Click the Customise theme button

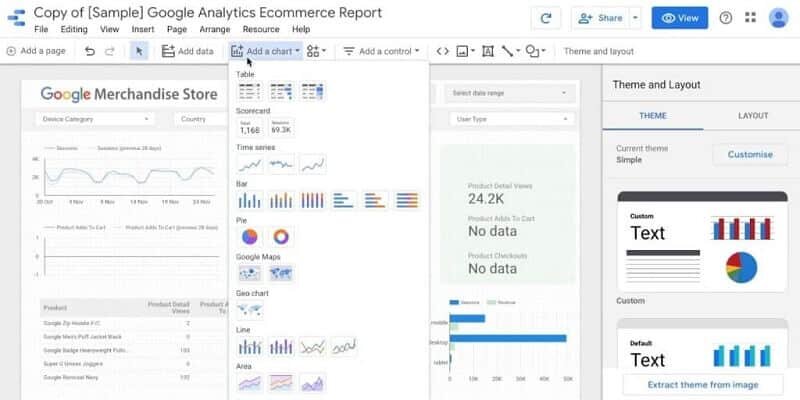point(750,154)
